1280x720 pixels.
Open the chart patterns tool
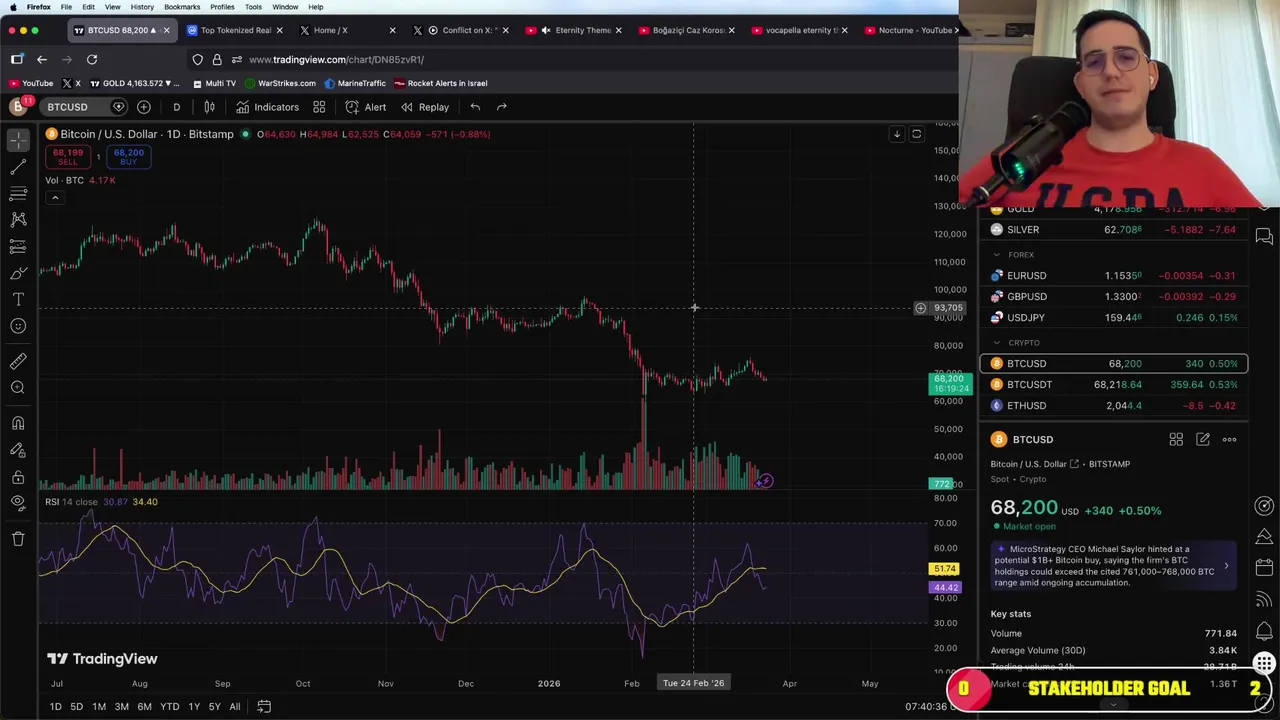coord(18,219)
